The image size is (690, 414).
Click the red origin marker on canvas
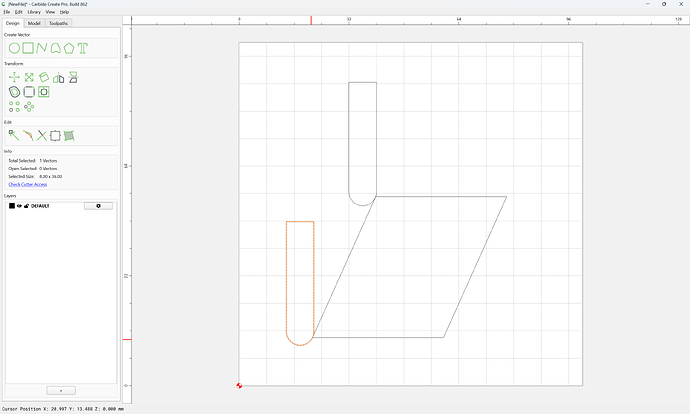239,386
